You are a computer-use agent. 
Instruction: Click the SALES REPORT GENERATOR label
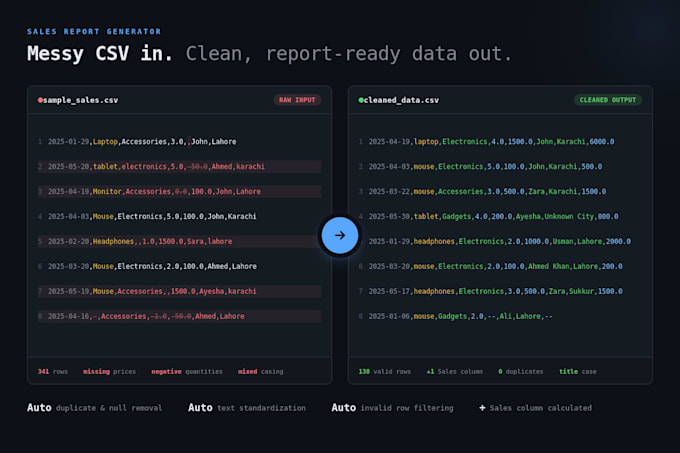click(x=94, y=32)
